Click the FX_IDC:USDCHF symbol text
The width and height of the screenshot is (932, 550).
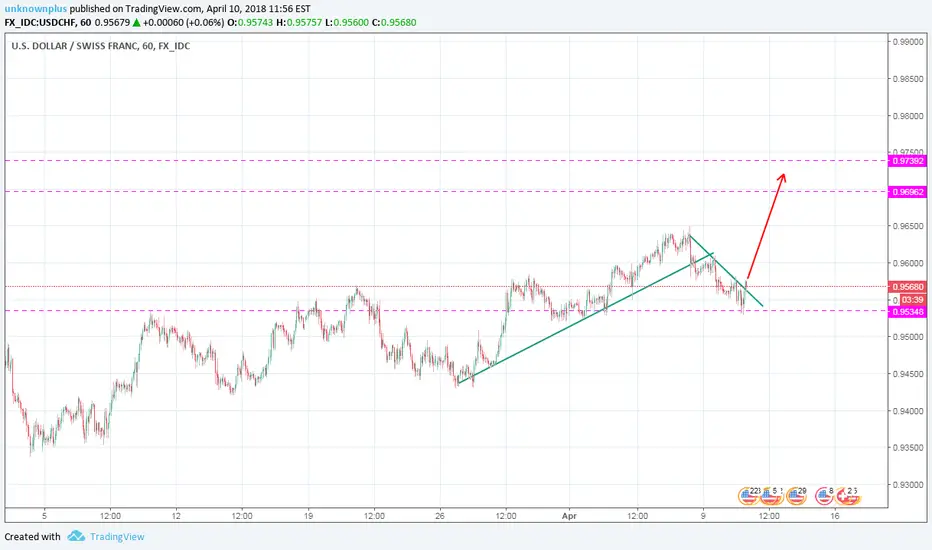click(x=39, y=23)
